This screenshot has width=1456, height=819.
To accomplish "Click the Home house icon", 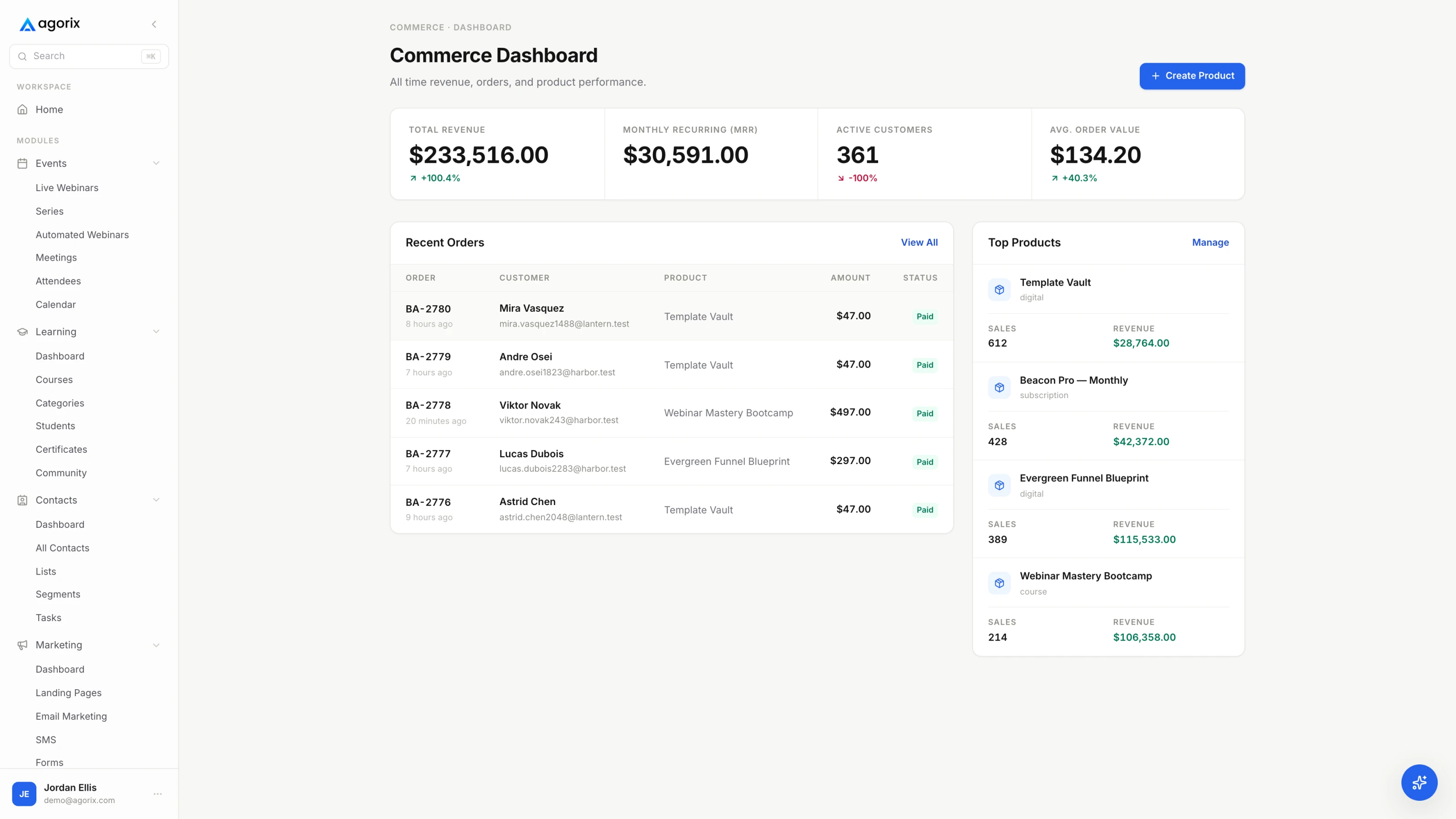I will click(23, 110).
